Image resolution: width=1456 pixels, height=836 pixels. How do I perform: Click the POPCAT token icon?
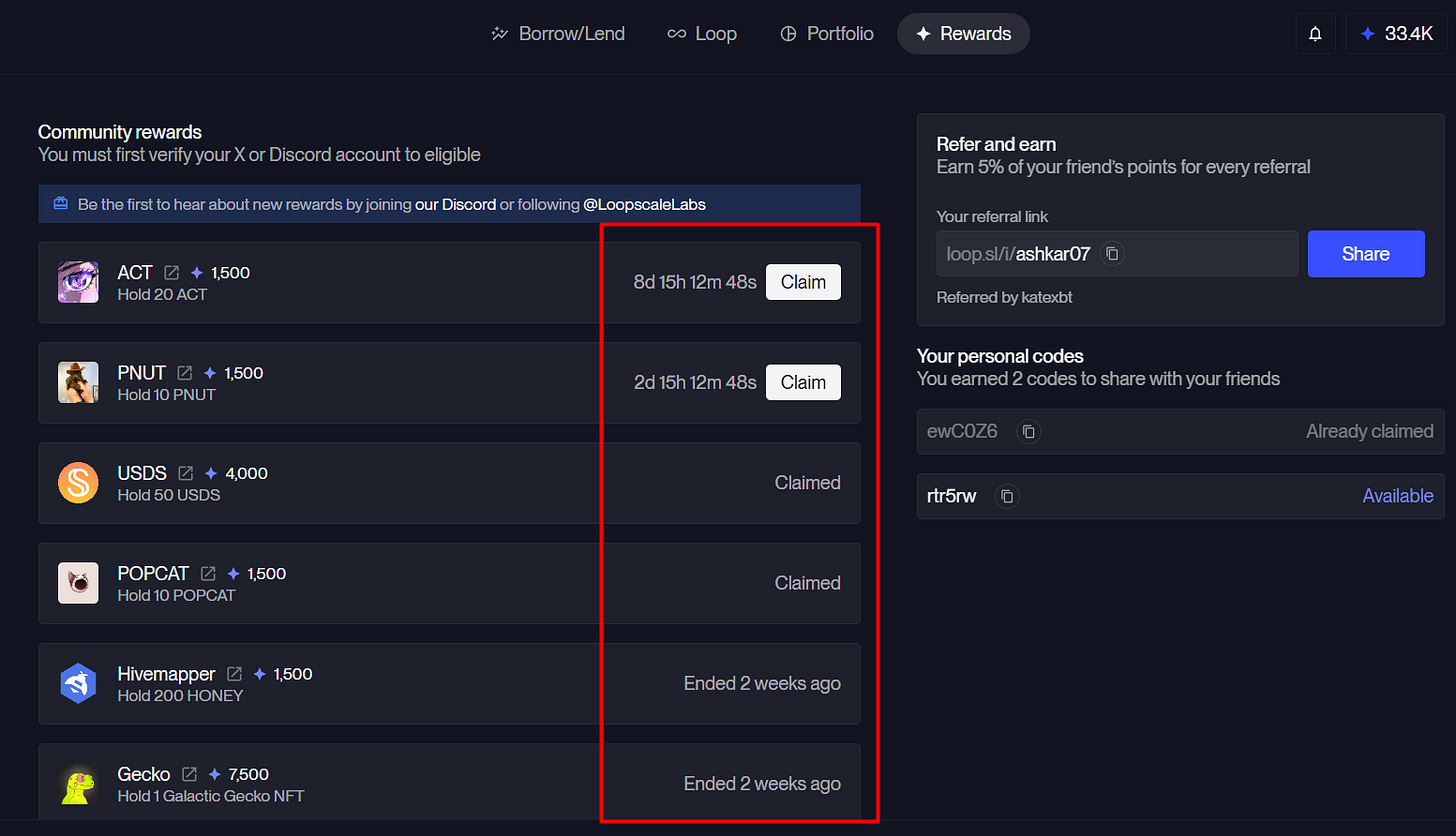[78, 583]
